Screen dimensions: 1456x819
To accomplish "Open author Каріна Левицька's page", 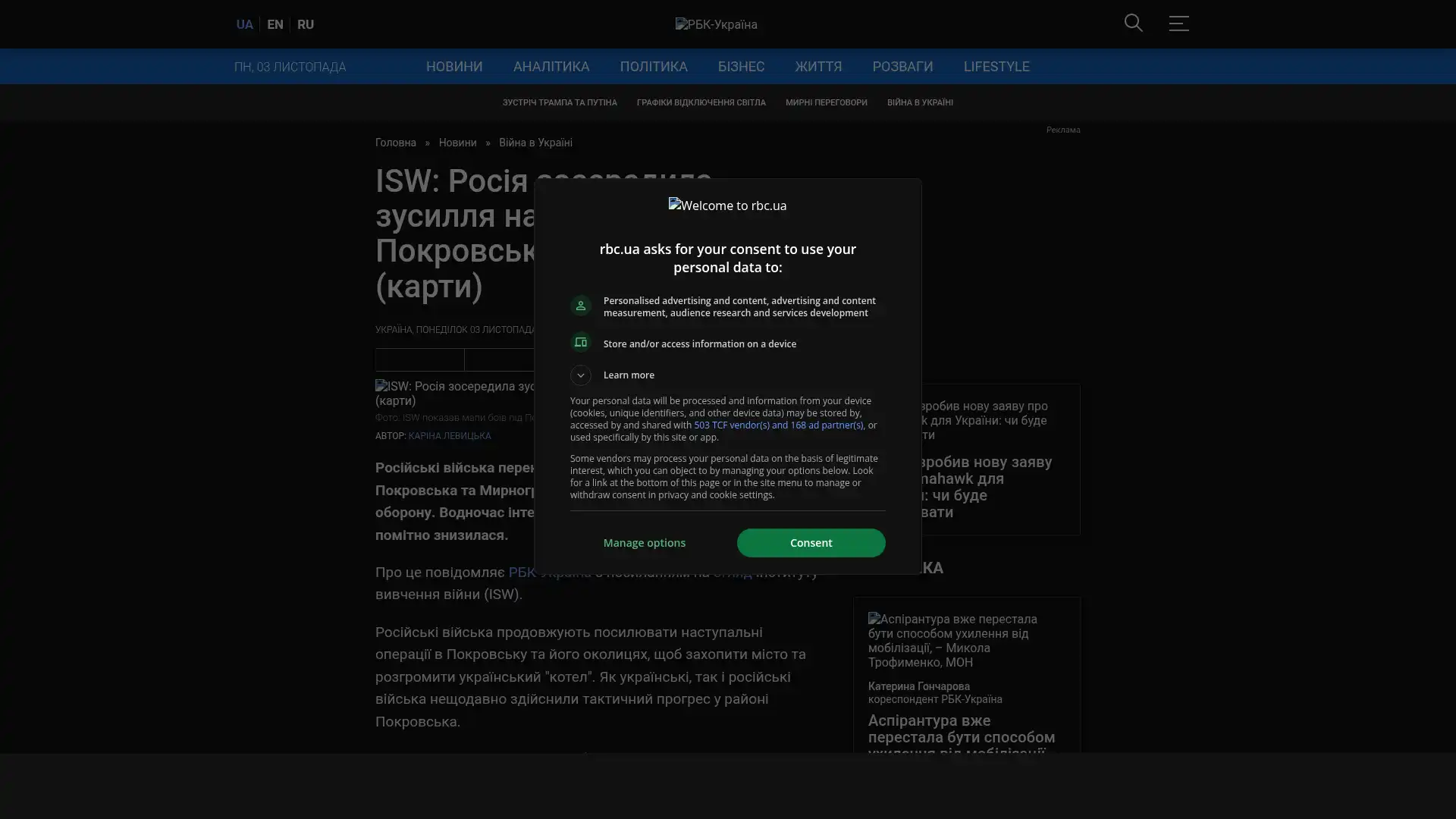I will pos(449,436).
